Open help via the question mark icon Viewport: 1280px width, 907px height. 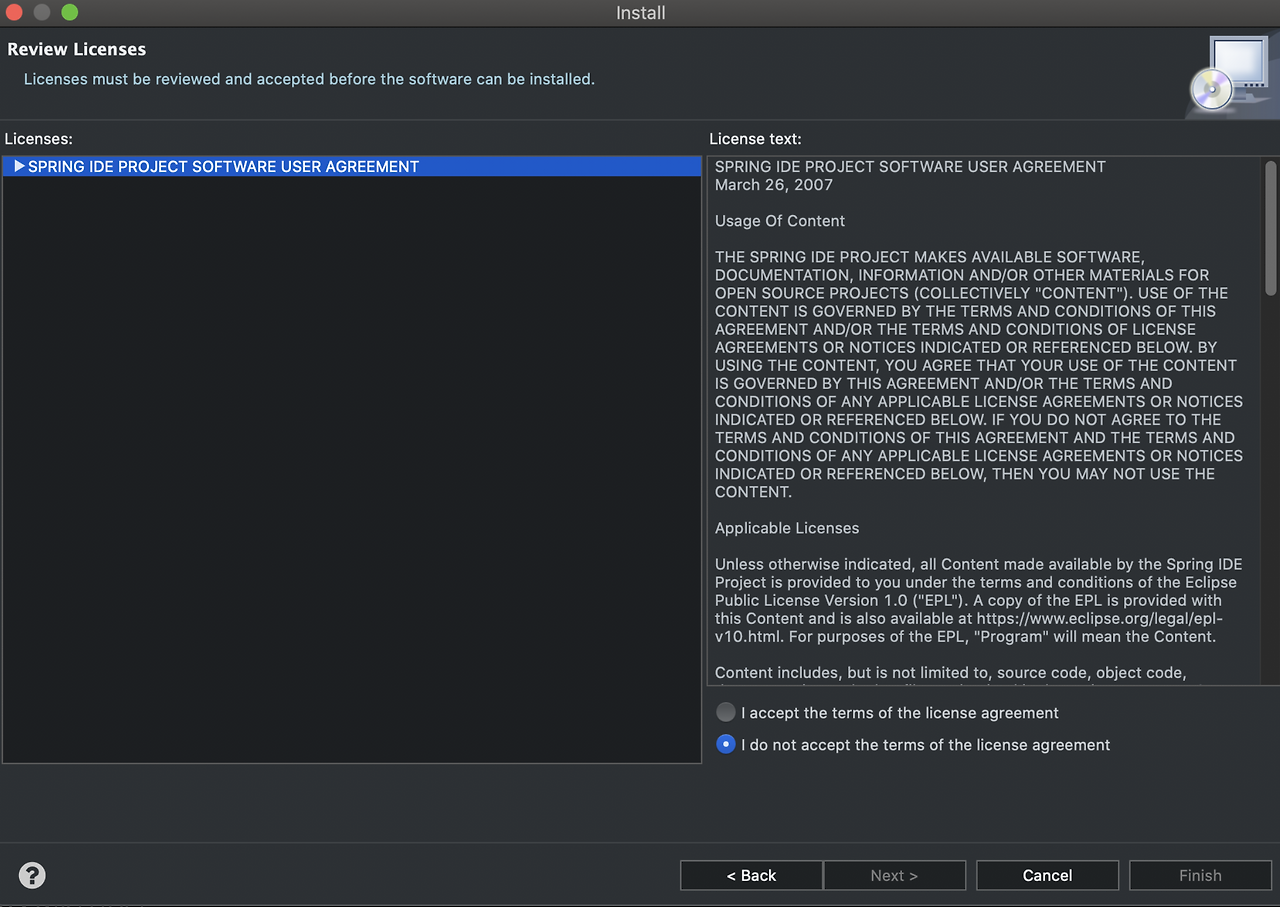pos(31,875)
